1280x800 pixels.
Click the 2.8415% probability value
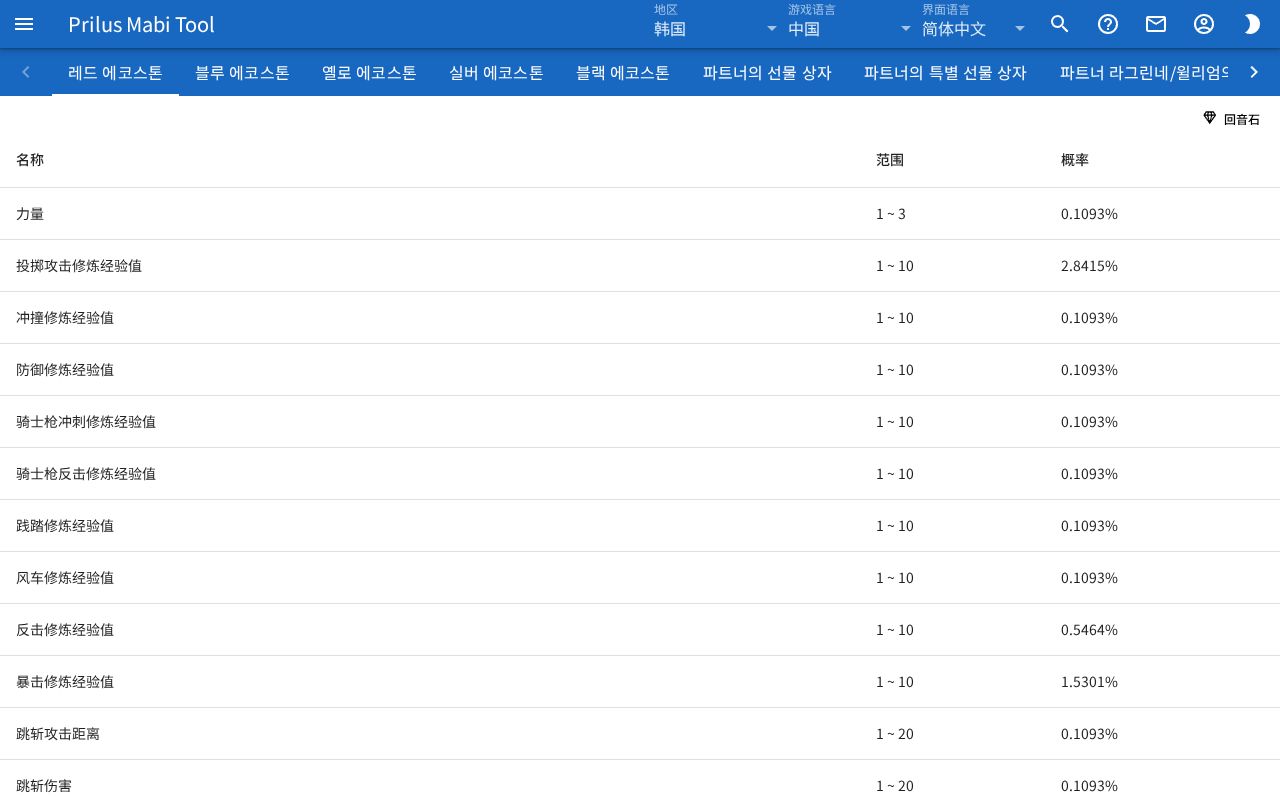tap(1089, 266)
